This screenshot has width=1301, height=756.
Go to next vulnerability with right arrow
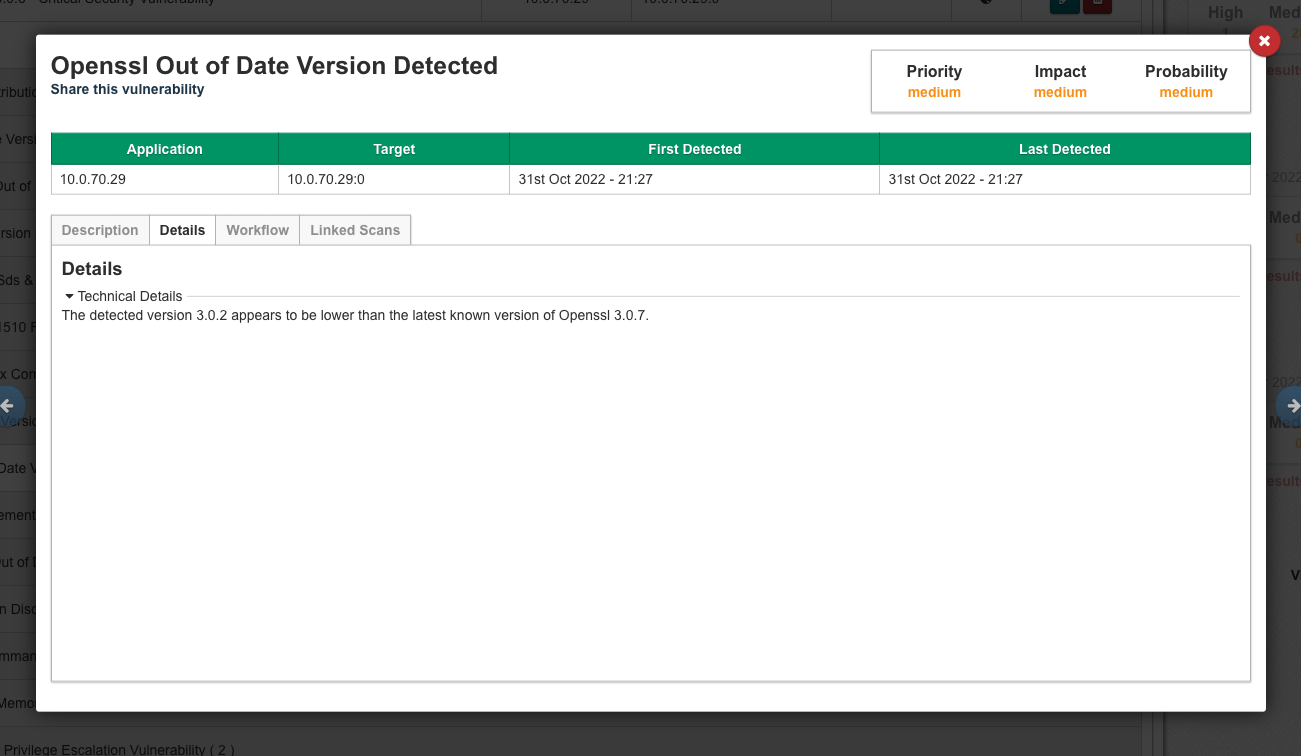point(1291,406)
